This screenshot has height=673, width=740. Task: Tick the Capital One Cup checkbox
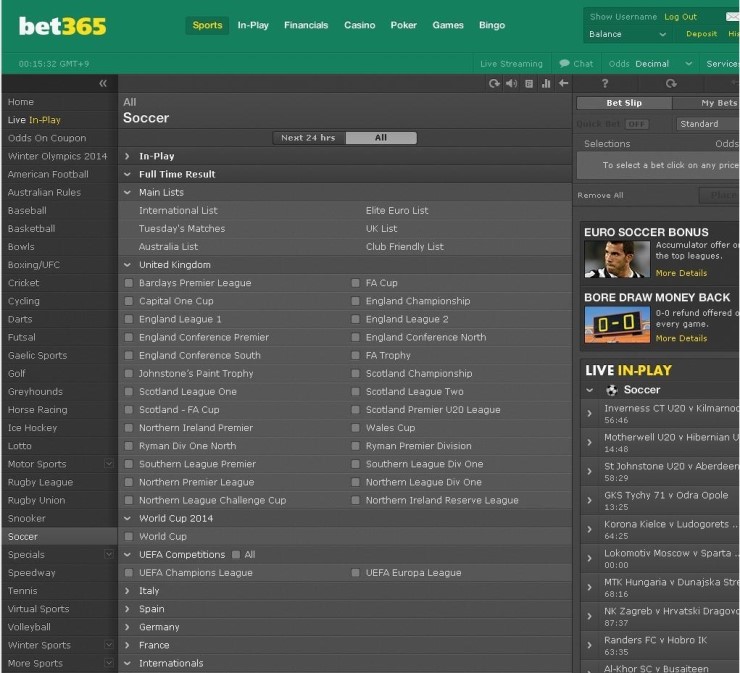(128, 301)
